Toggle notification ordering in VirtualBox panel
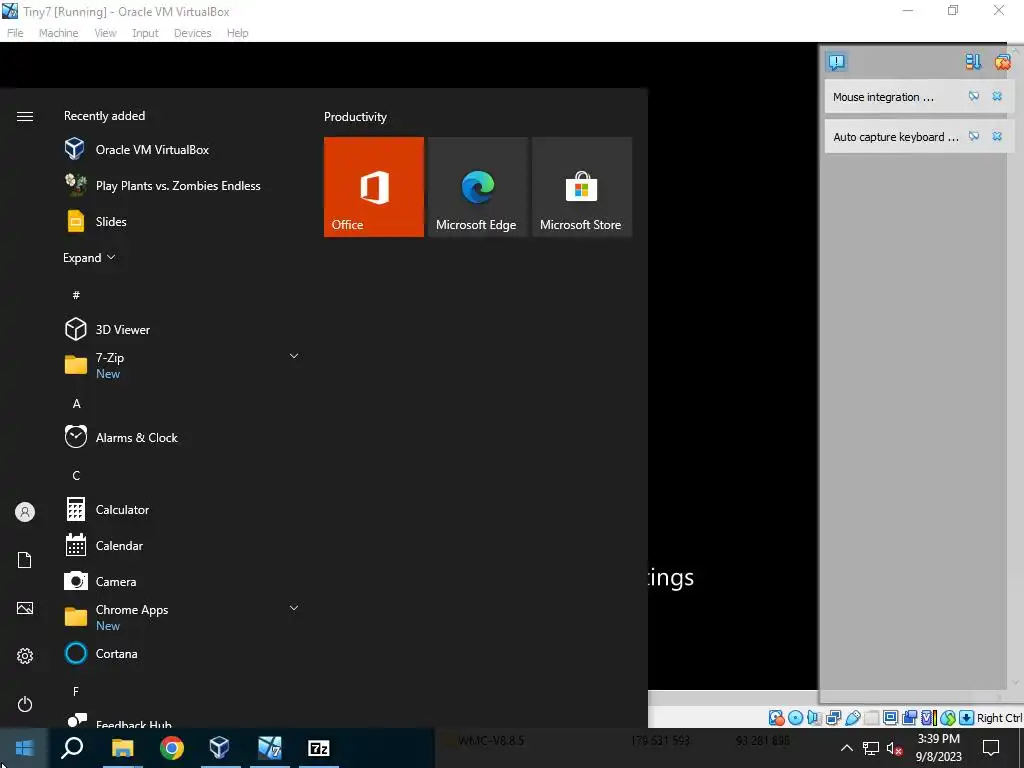Viewport: 1024px width, 768px height. point(973,62)
